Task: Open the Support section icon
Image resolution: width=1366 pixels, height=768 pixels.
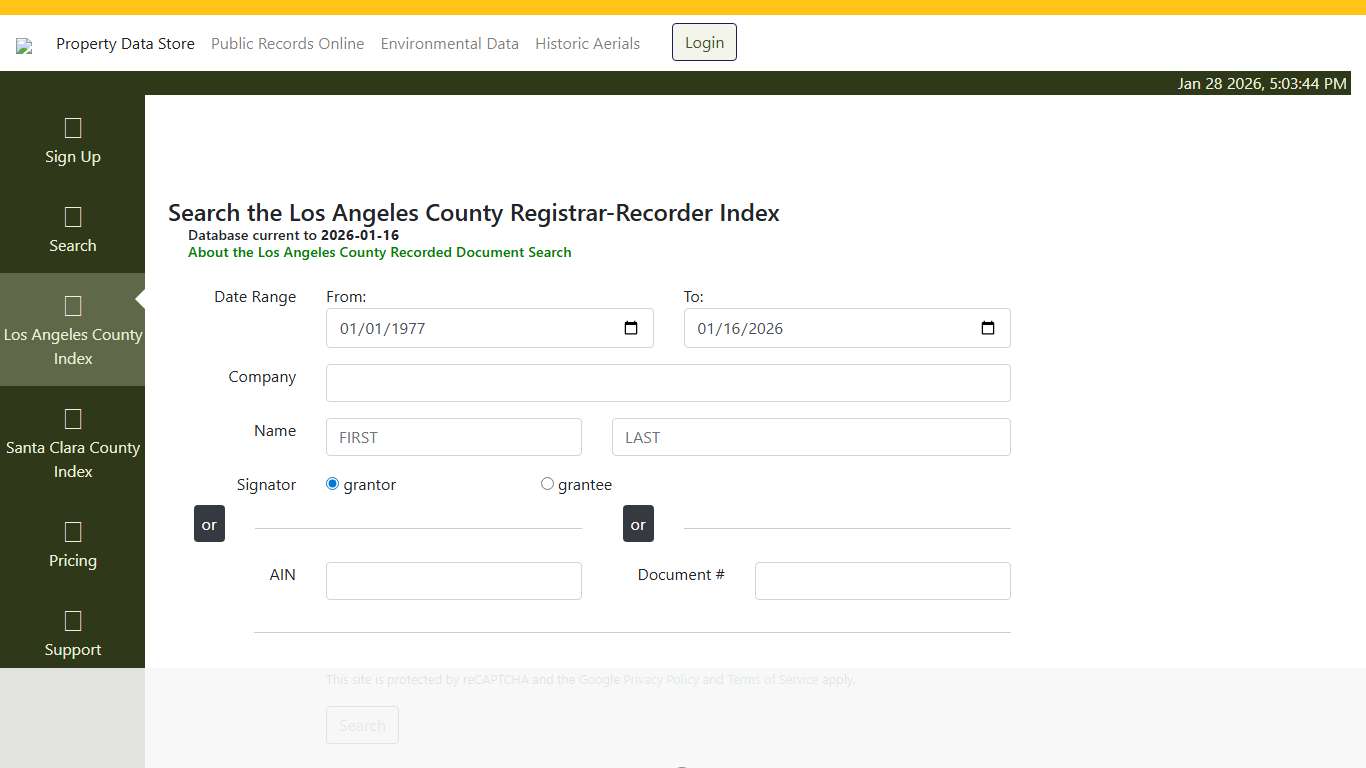Action: click(x=72, y=621)
